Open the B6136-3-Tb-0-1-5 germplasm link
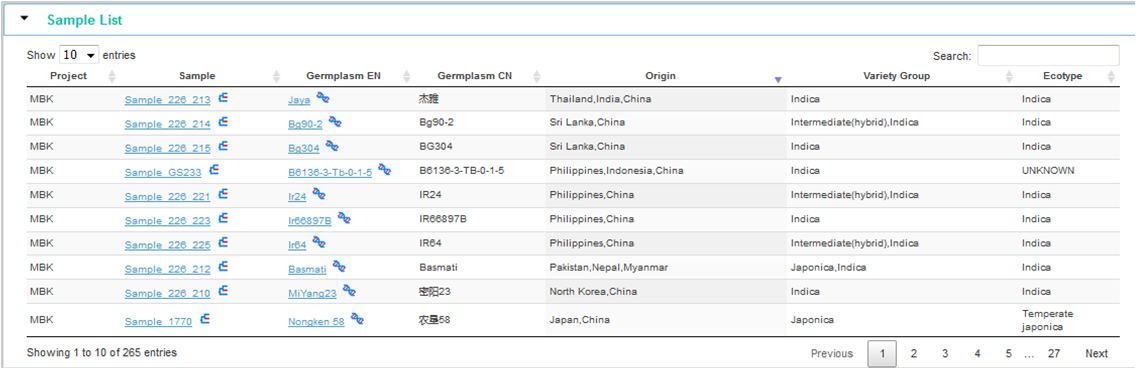Viewport: 1136px width, 369px height. (x=330, y=173)
